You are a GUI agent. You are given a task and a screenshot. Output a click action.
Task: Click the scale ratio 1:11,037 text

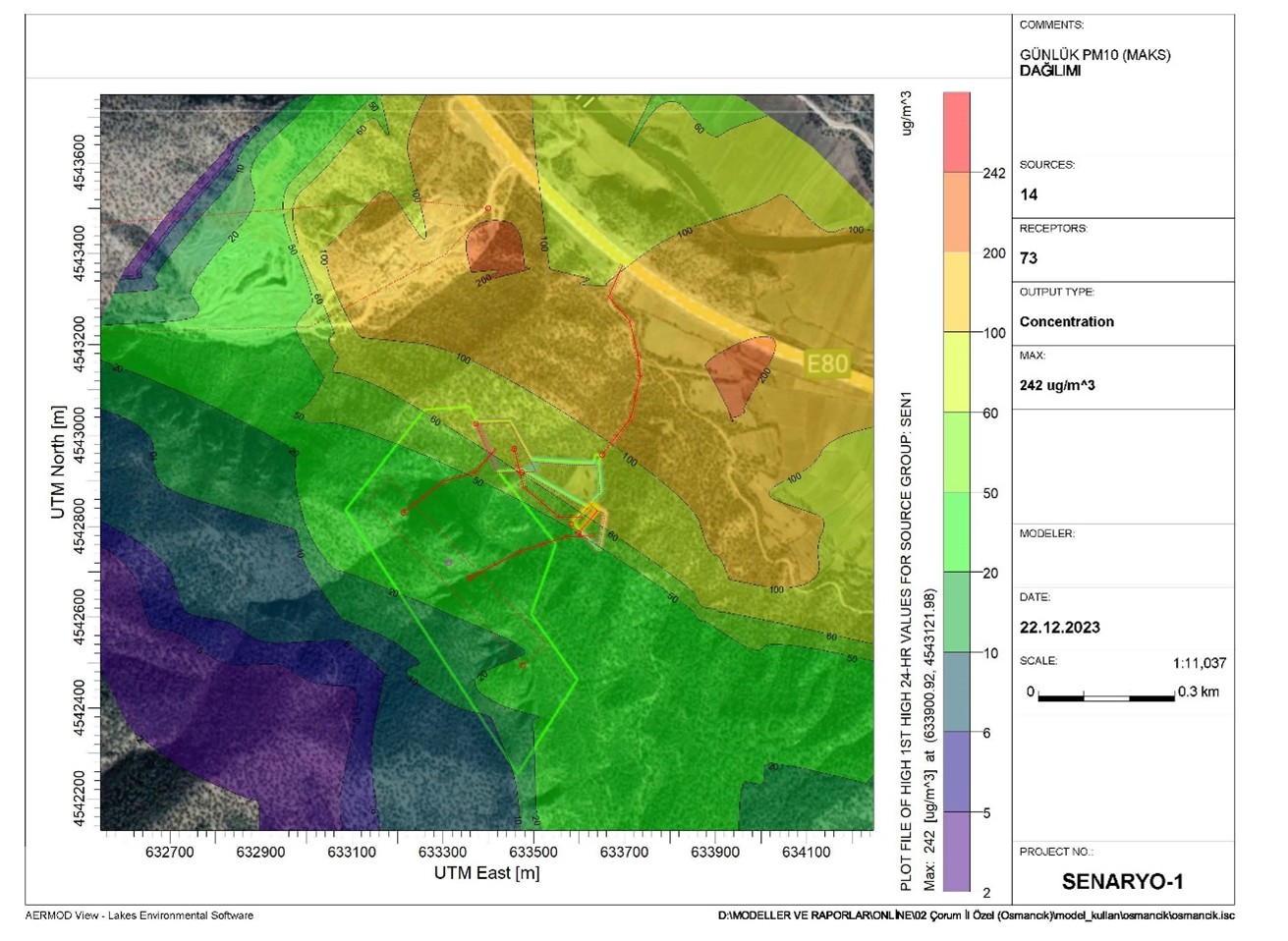[1199, 663]
